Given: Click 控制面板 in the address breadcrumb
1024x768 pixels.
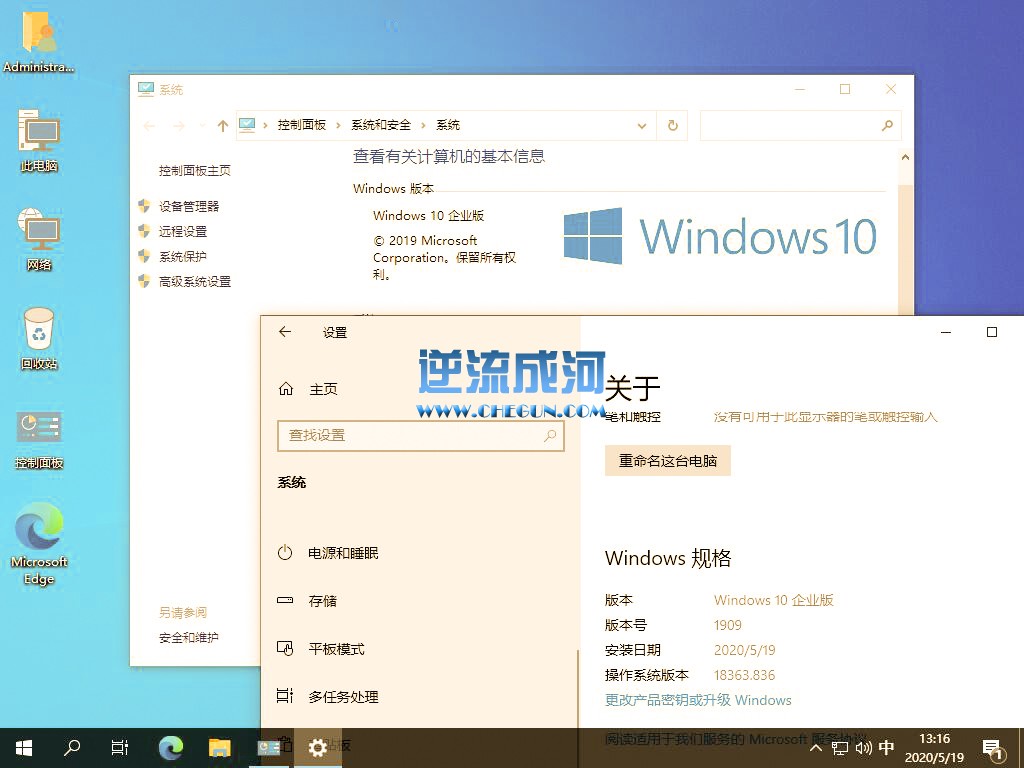Looking at the screenshot, I should (301, 125).
